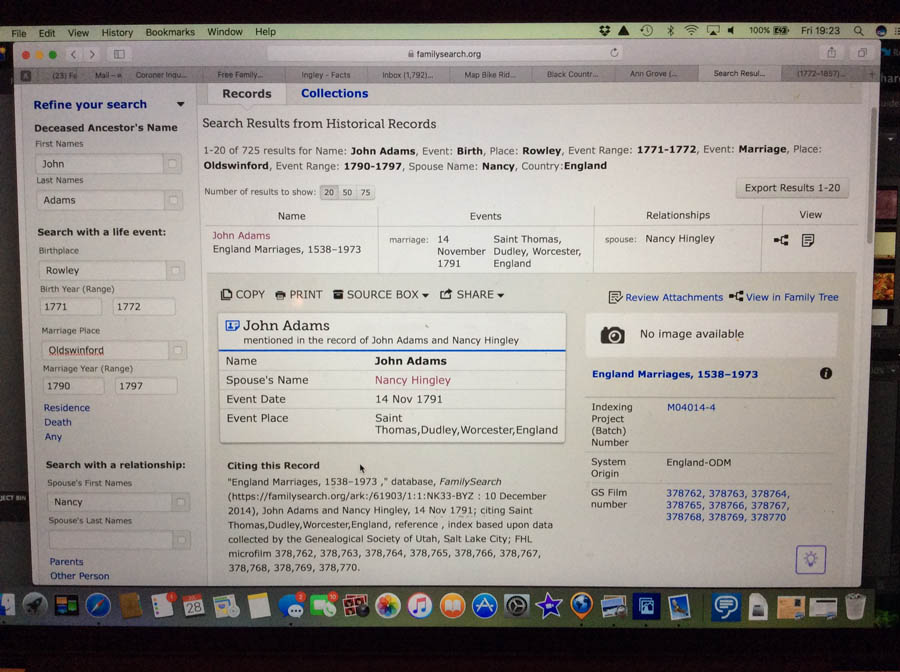
Task: Click the Marriage Place field containing Oldswinford
Action: (105, 350)
